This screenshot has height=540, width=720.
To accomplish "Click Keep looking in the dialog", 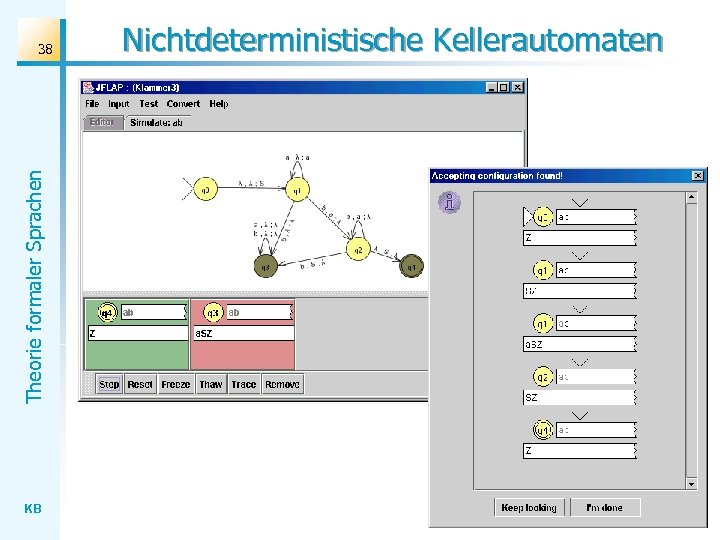I will click(x=529, y=507).
